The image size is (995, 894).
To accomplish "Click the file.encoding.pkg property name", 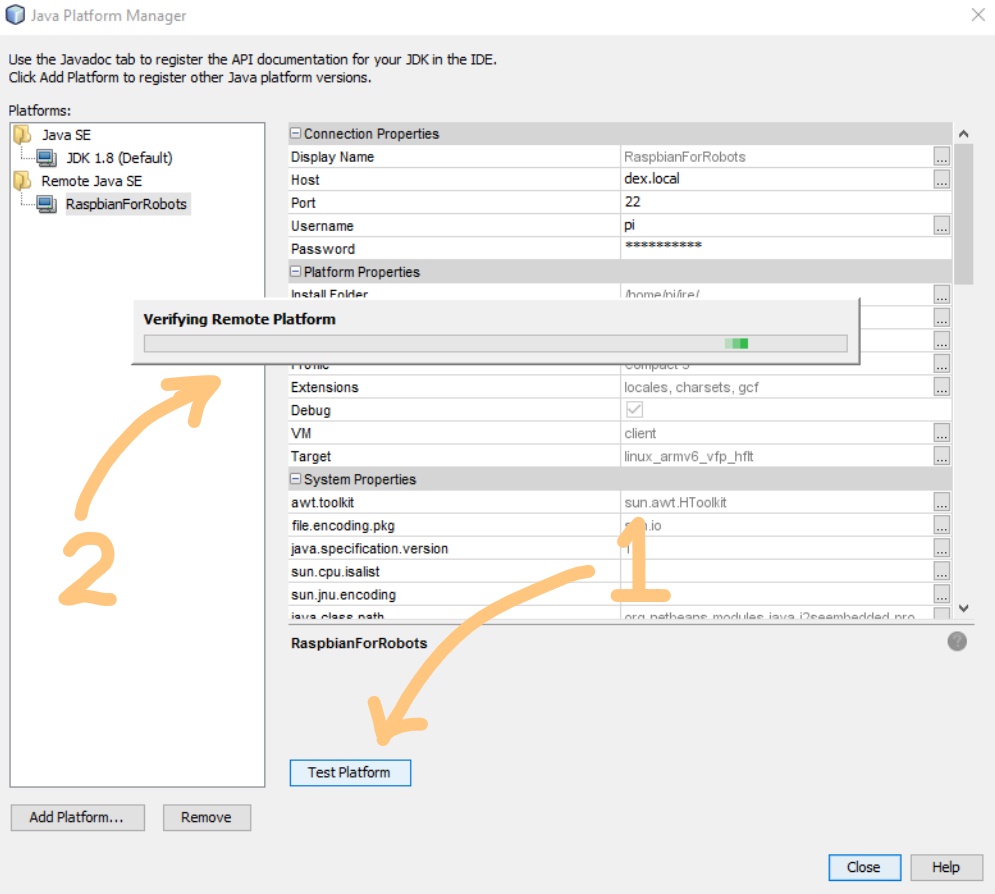I will [x=343, y=525].
